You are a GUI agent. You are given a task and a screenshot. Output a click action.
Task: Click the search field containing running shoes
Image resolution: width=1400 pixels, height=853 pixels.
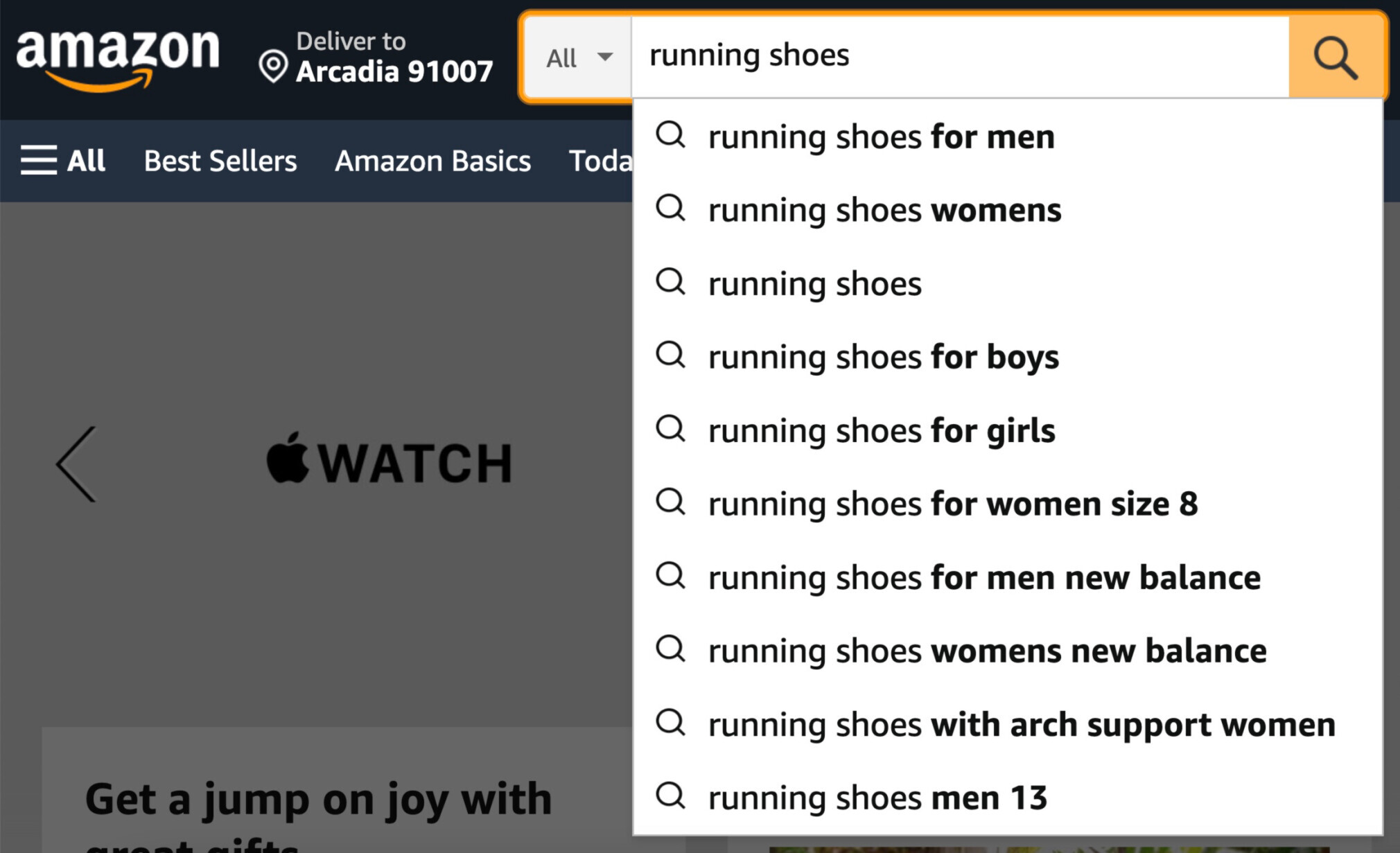(x=960, y=56)
